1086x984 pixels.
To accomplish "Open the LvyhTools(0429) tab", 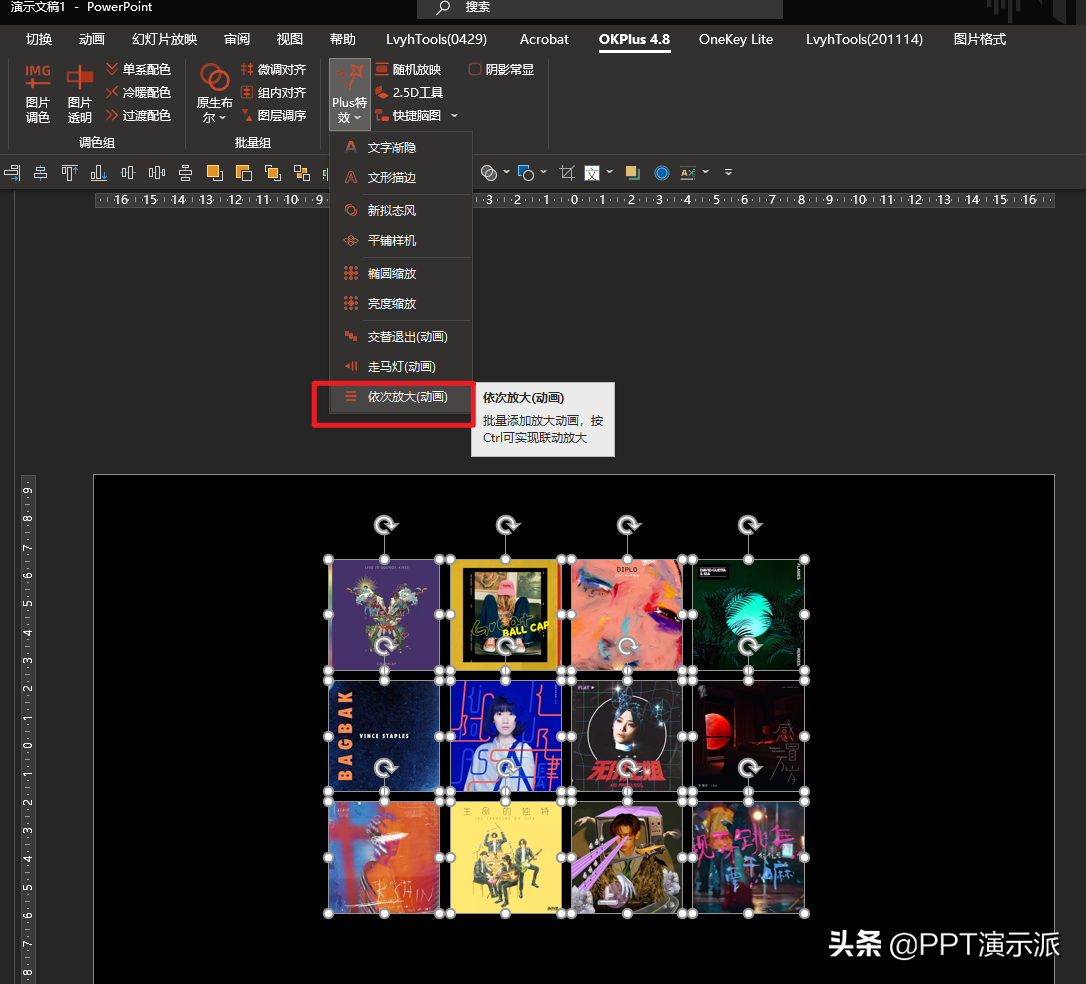I will (436, 39).
